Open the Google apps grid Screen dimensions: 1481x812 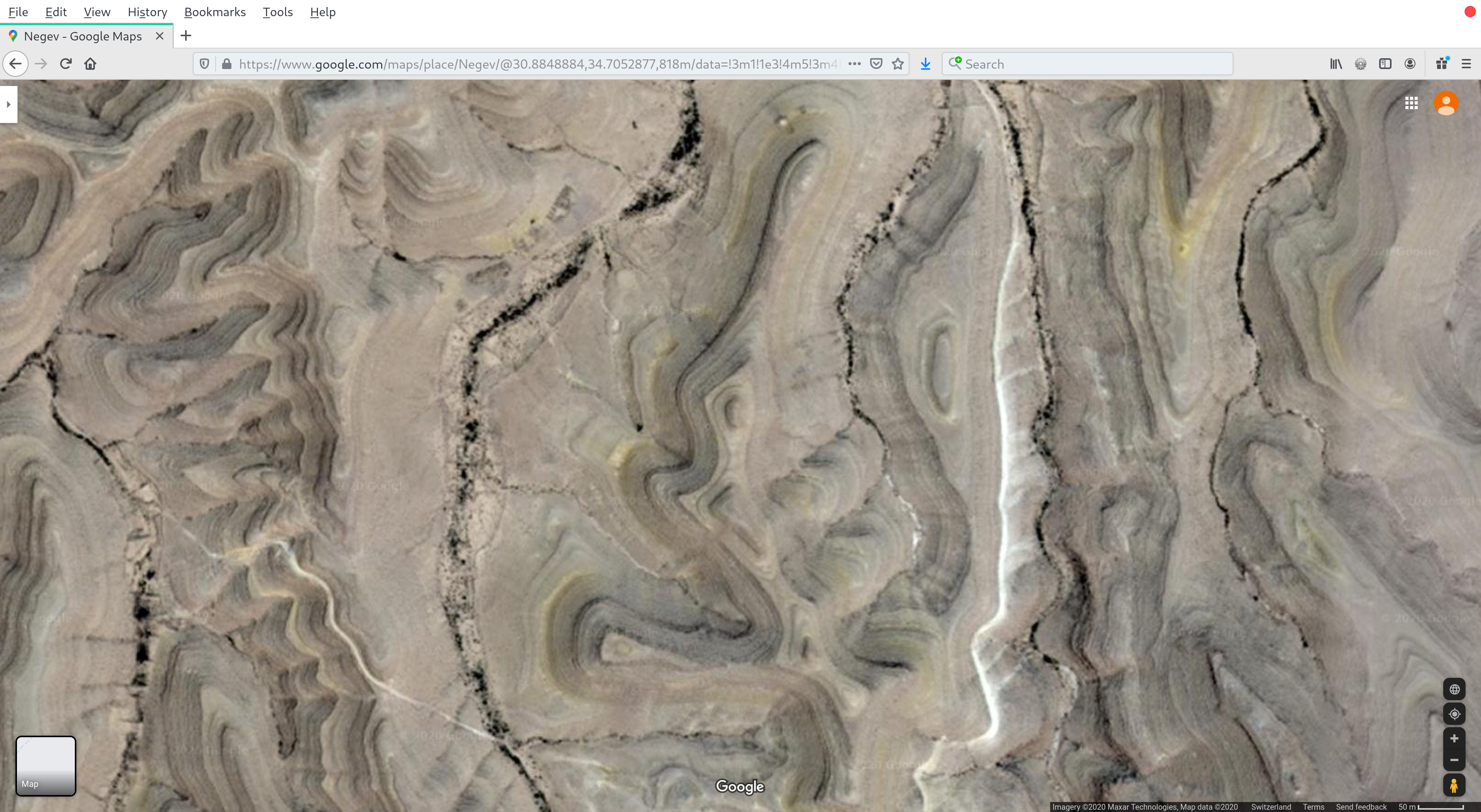click(1412, 103)
